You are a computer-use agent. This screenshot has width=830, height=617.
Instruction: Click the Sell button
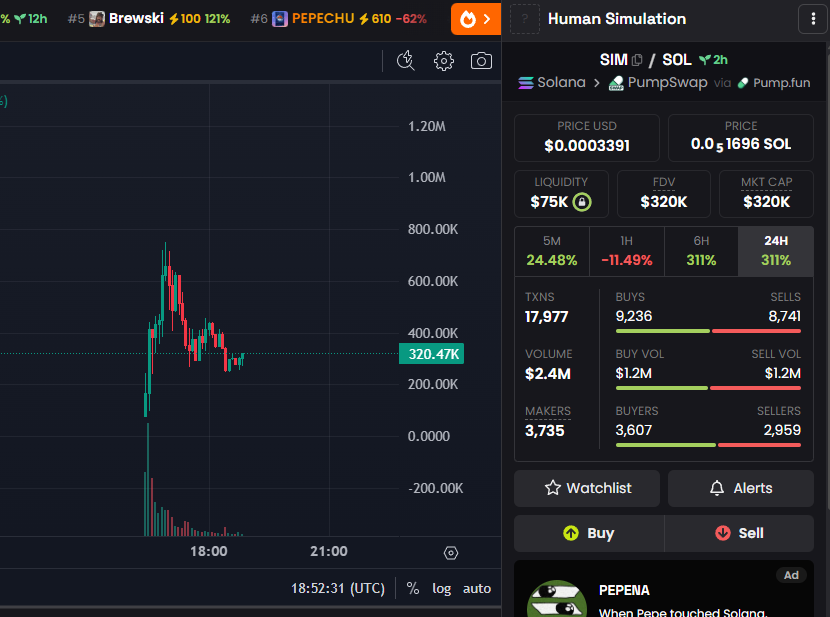pyautogui.click(x=739, y=533)
